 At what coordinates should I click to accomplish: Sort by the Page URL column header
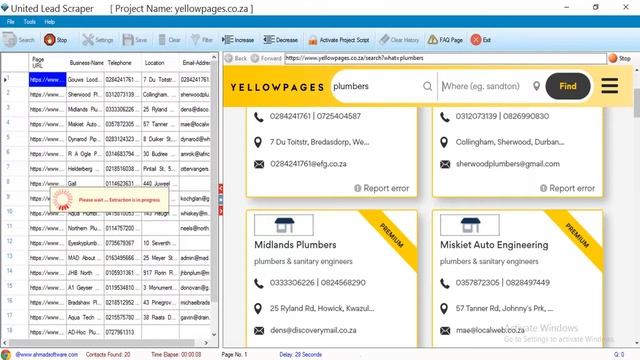click(x=47, y=62)
